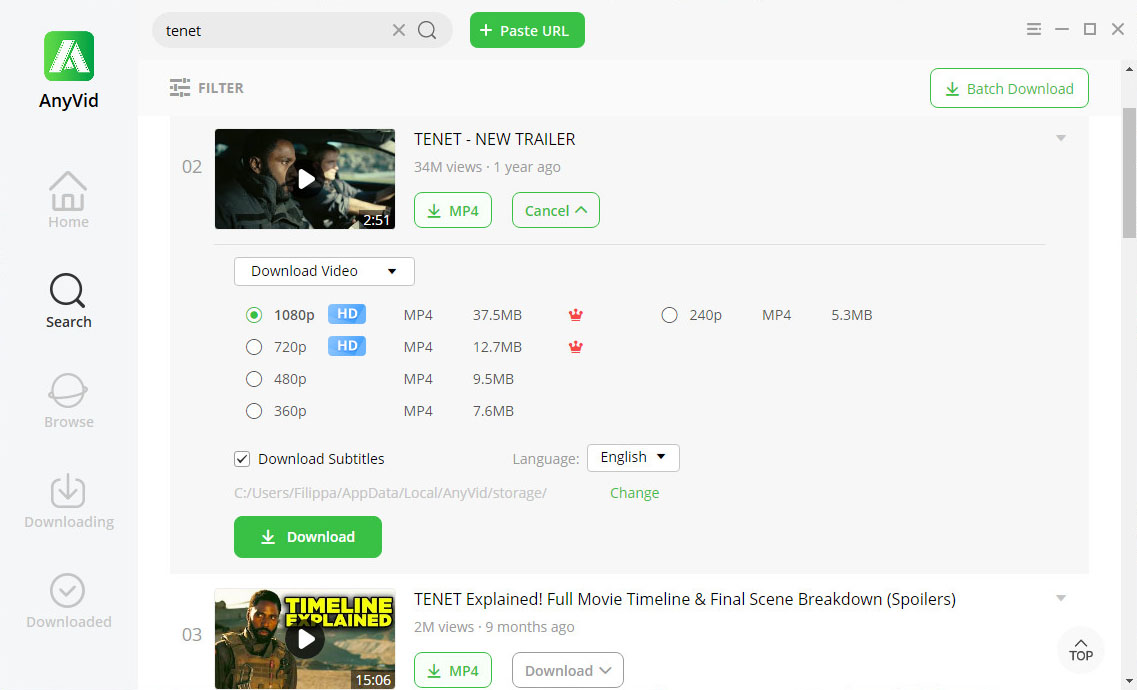
Task: Open the AnyVid logo
Action: [69, 57]
